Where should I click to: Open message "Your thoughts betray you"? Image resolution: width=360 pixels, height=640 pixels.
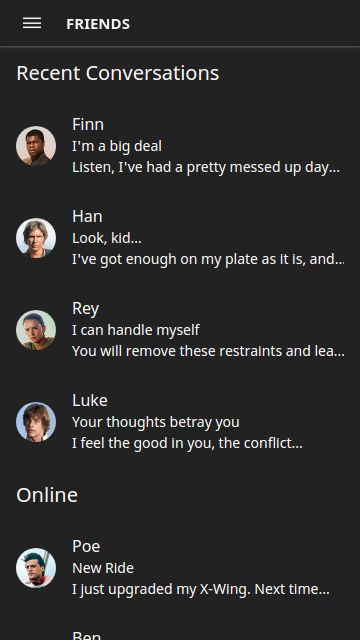(x=156, y=422)
